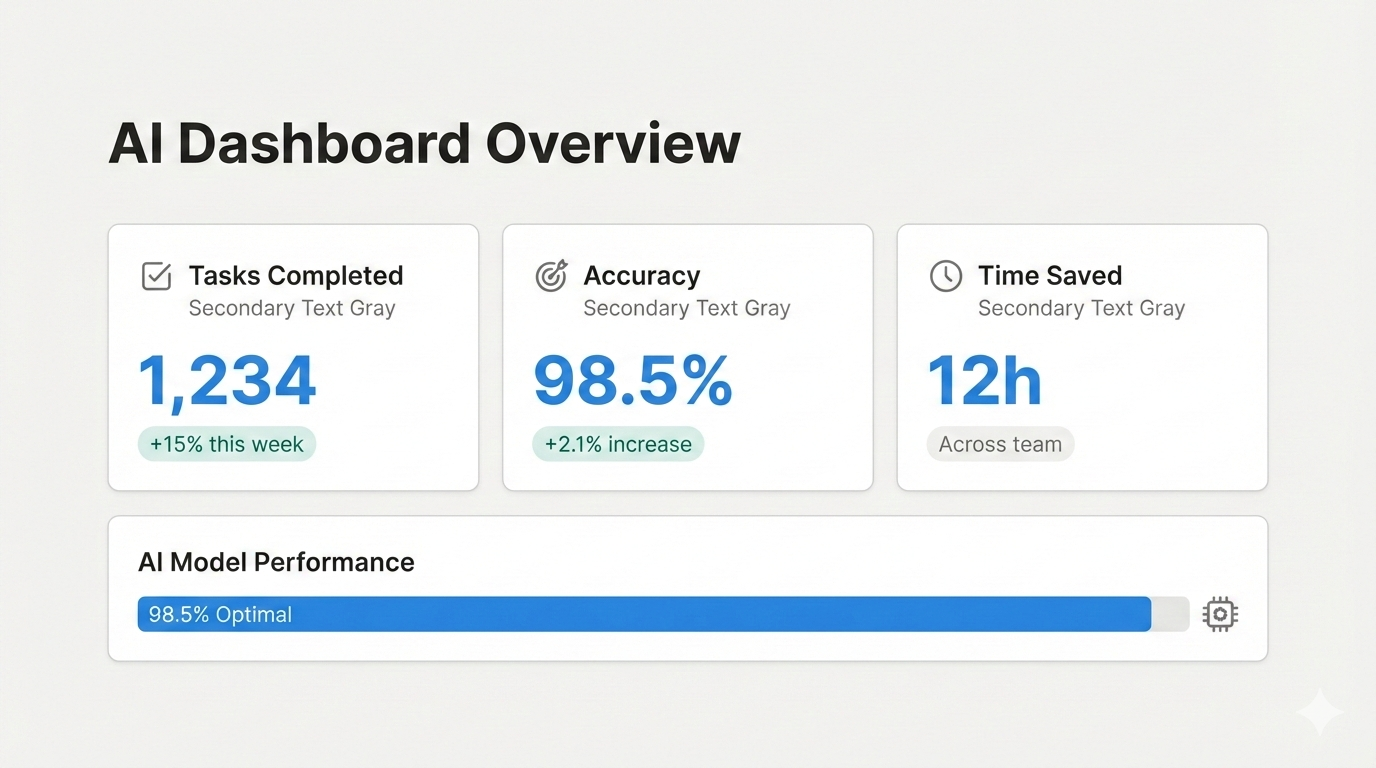Click the AI chip processor icon
The image size is (1376, 768).
(1220, 614)
